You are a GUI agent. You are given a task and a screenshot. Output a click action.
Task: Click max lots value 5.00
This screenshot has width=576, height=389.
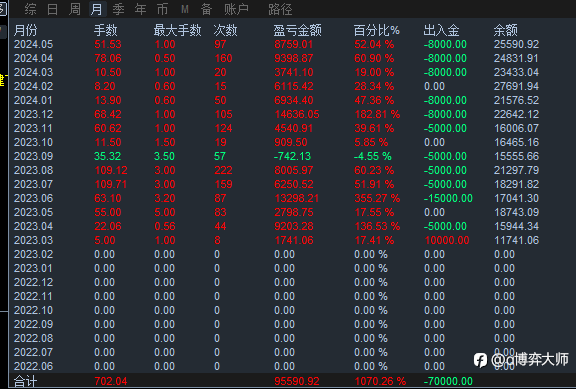point(165,212)
